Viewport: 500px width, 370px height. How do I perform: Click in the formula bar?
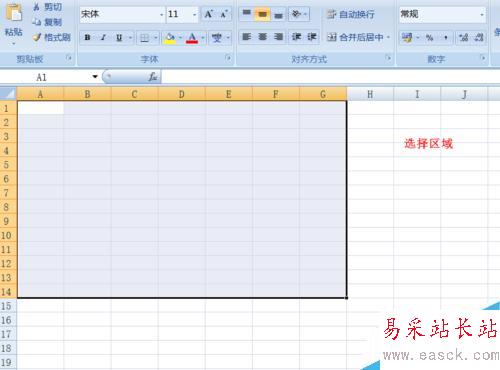click(x=331, y=77)
